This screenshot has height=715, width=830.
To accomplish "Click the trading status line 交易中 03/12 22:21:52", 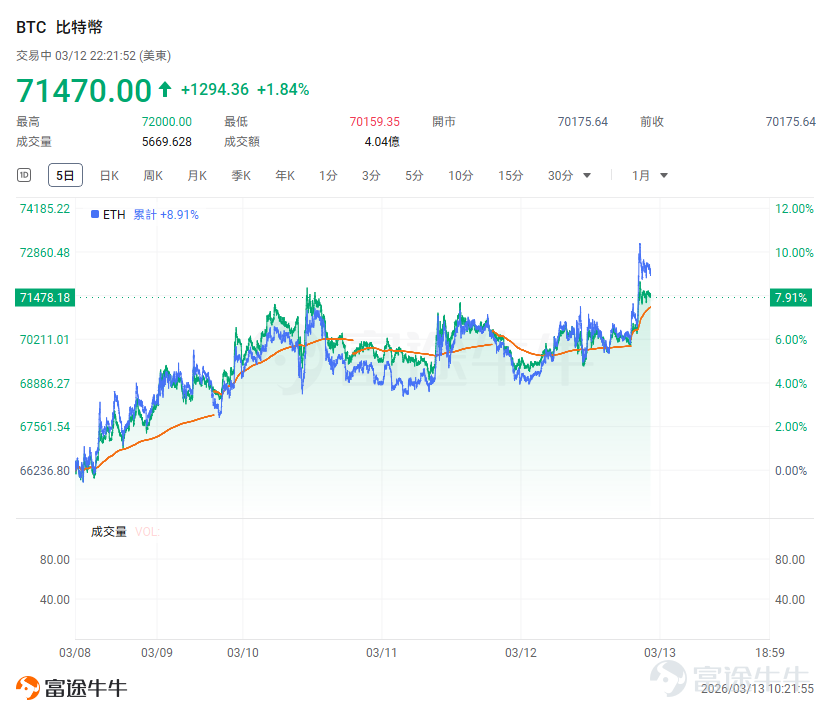I will 93,56.
